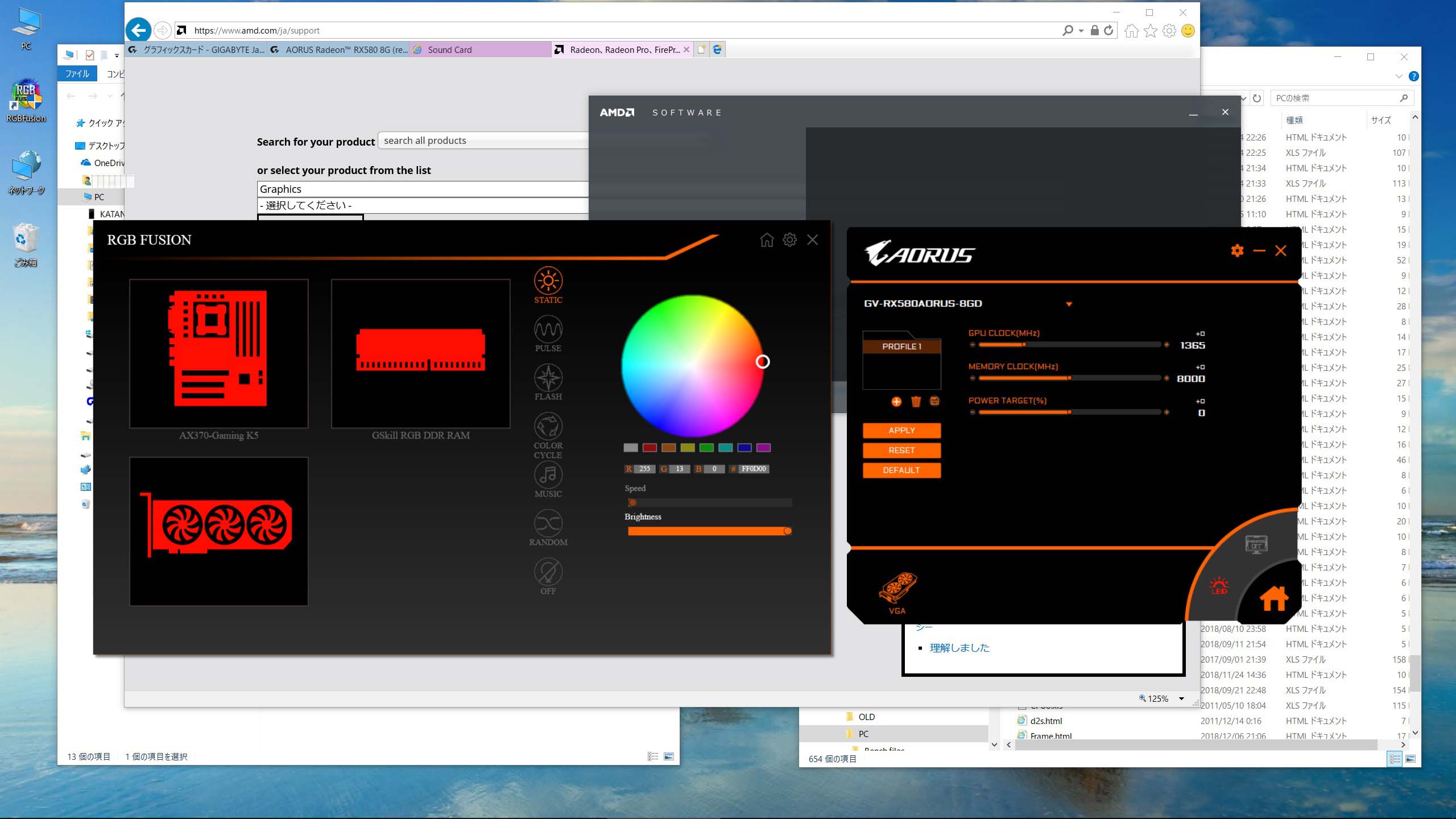Screen dimensions: 1456x819
Task: Select the d2s.html file
Action: (x=1046, y=721)
